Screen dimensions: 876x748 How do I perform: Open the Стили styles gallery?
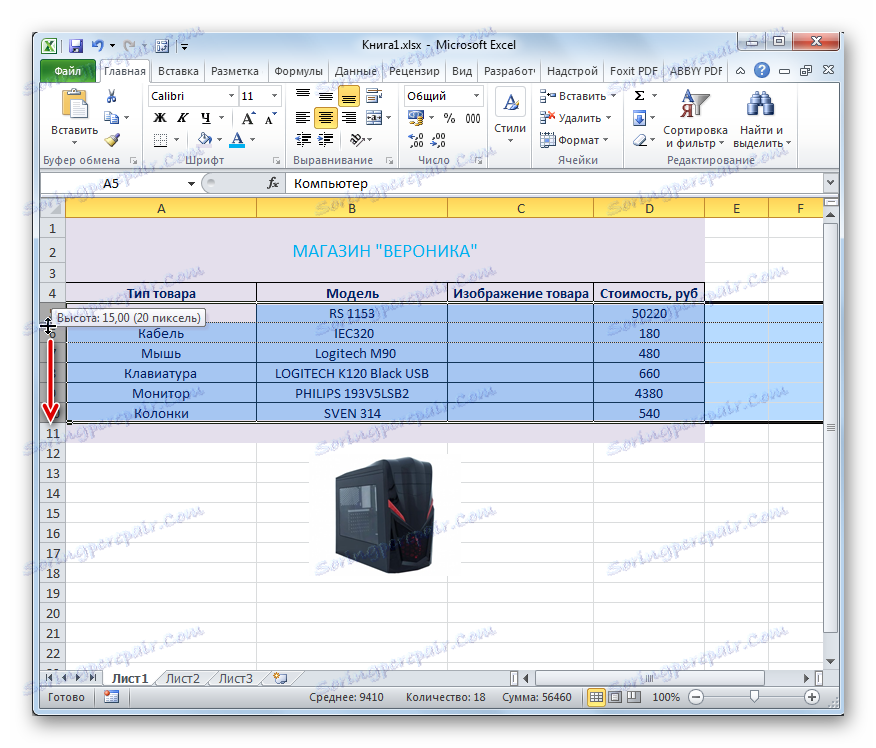510,118
